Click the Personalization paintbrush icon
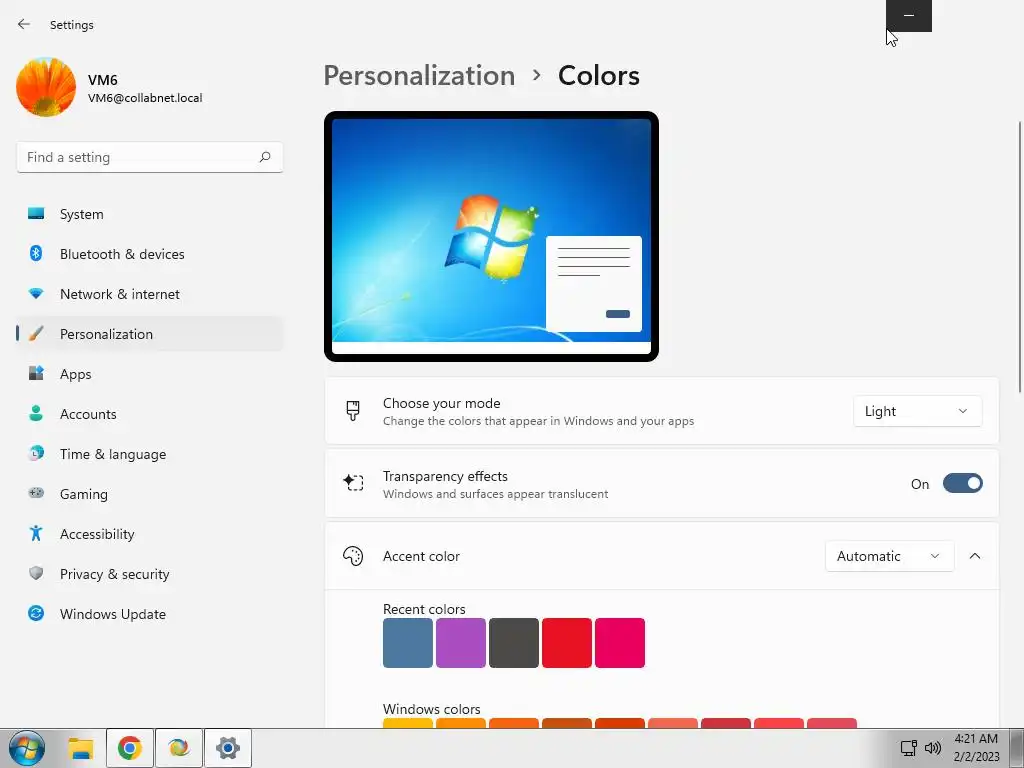1024x768 pixels. [x=36, y=333]
